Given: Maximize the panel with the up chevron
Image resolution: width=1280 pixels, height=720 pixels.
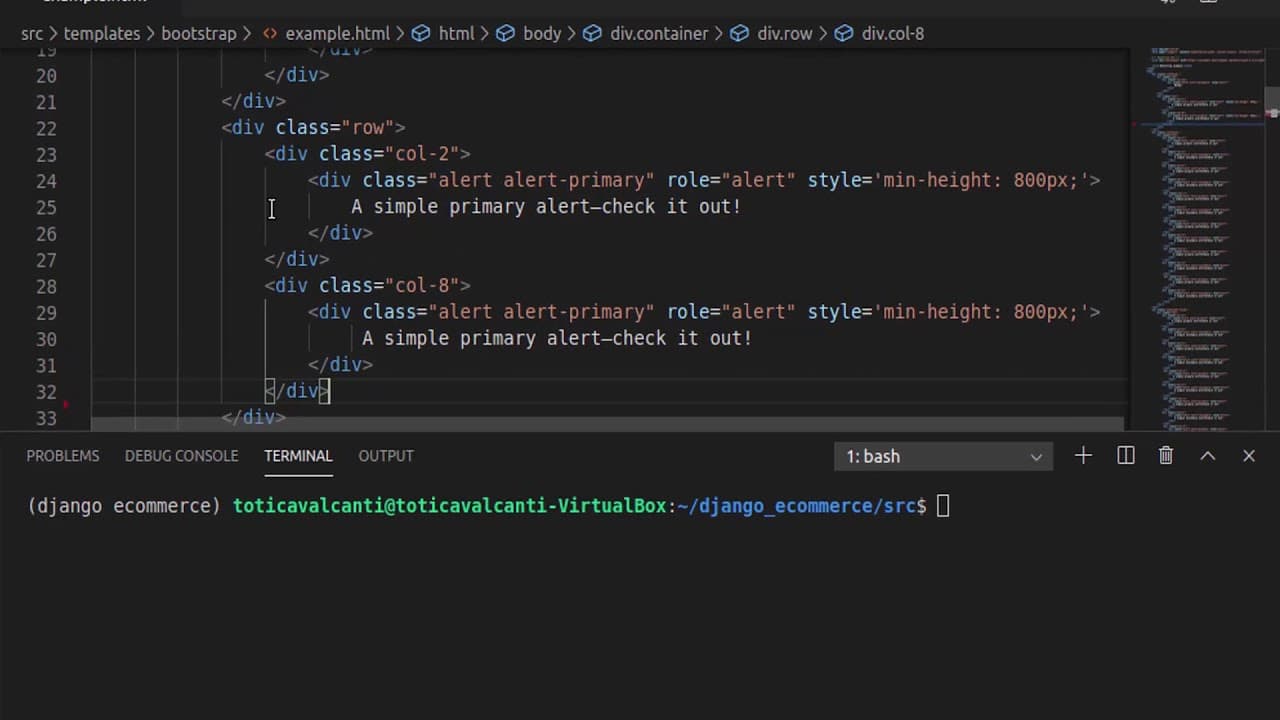Looking at the screenshot, I should tap(1208, 456).
